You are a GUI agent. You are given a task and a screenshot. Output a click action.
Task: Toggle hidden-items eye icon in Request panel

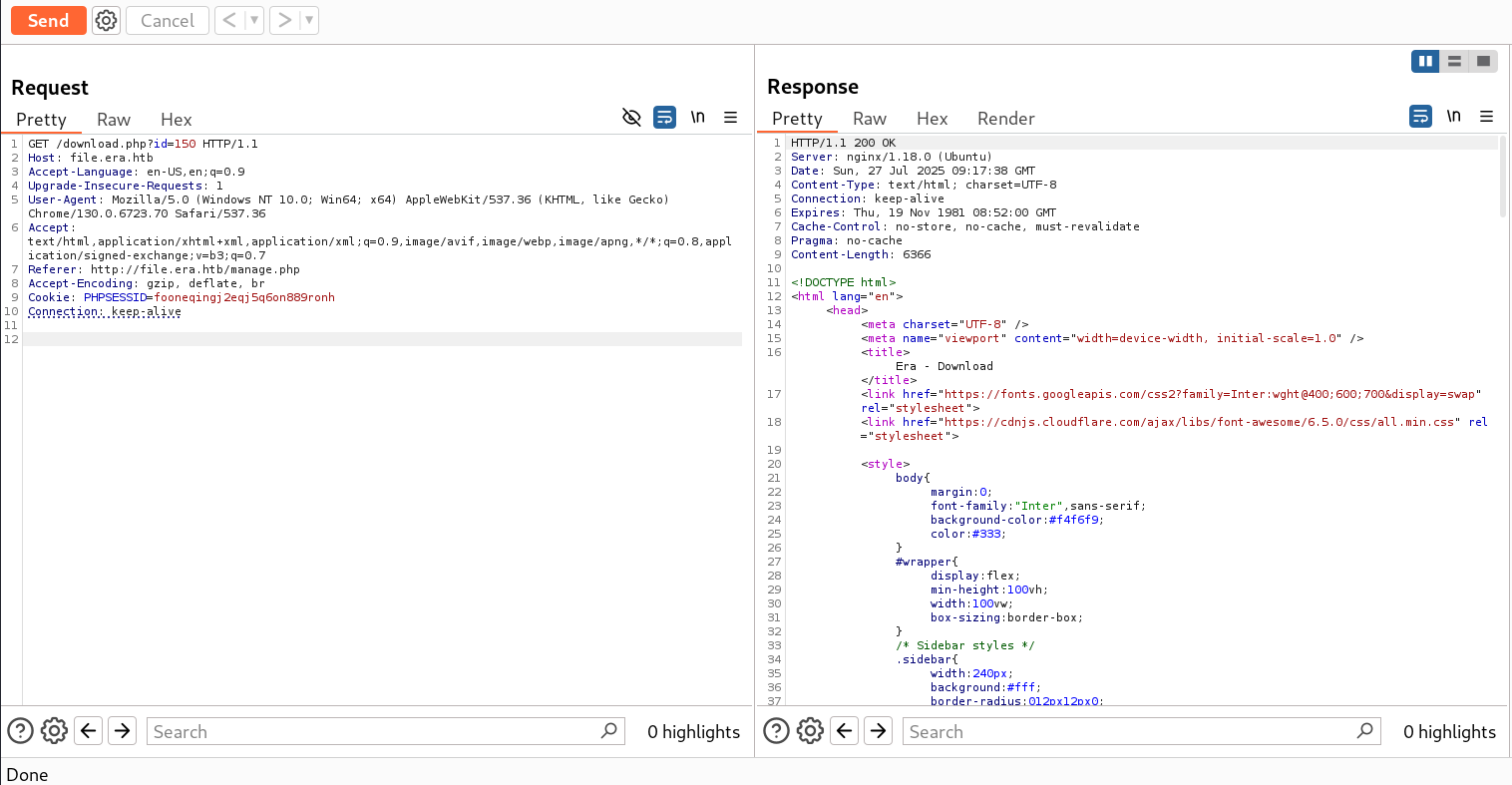[631, 118]
